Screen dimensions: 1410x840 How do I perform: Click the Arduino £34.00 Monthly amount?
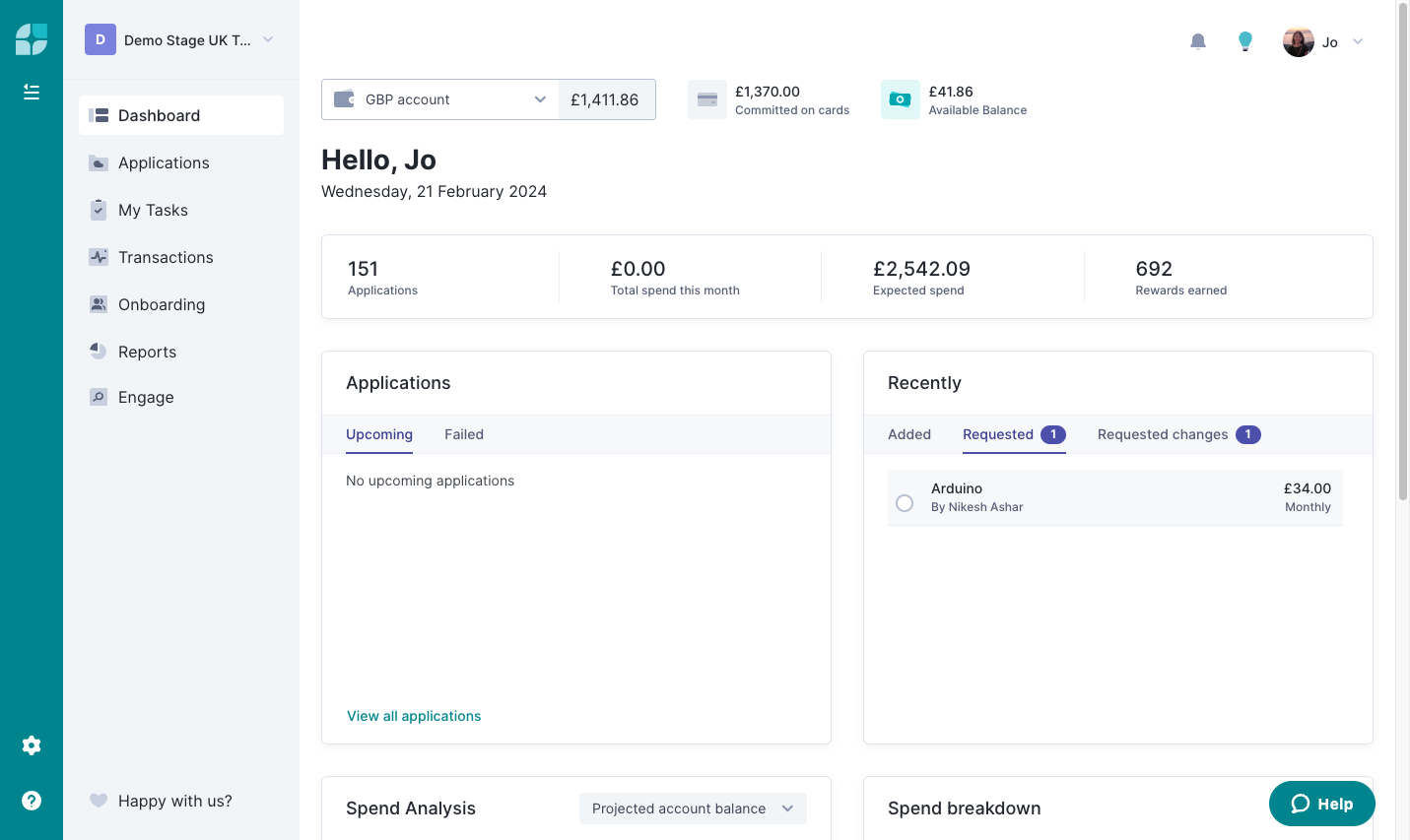(x=1308, y=497)
